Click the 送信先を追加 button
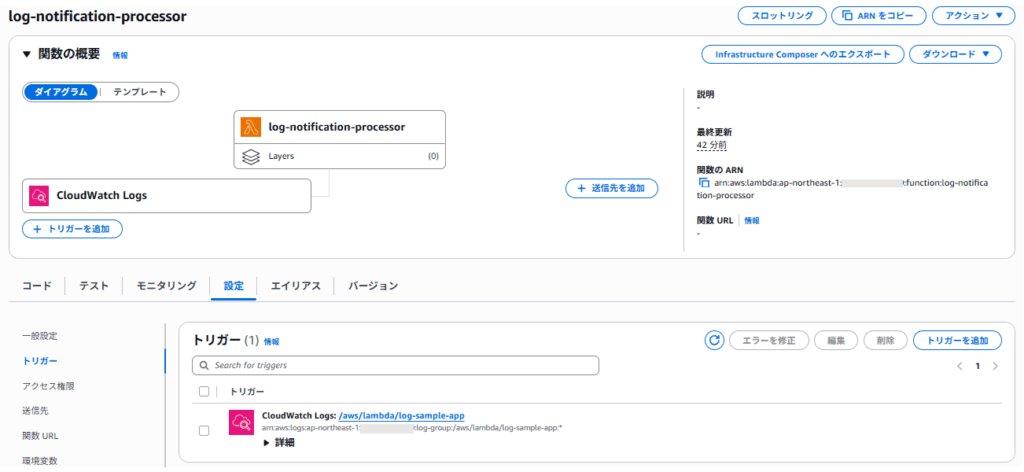The width and height of the screenshot is (1024, 472). point(611,188)
